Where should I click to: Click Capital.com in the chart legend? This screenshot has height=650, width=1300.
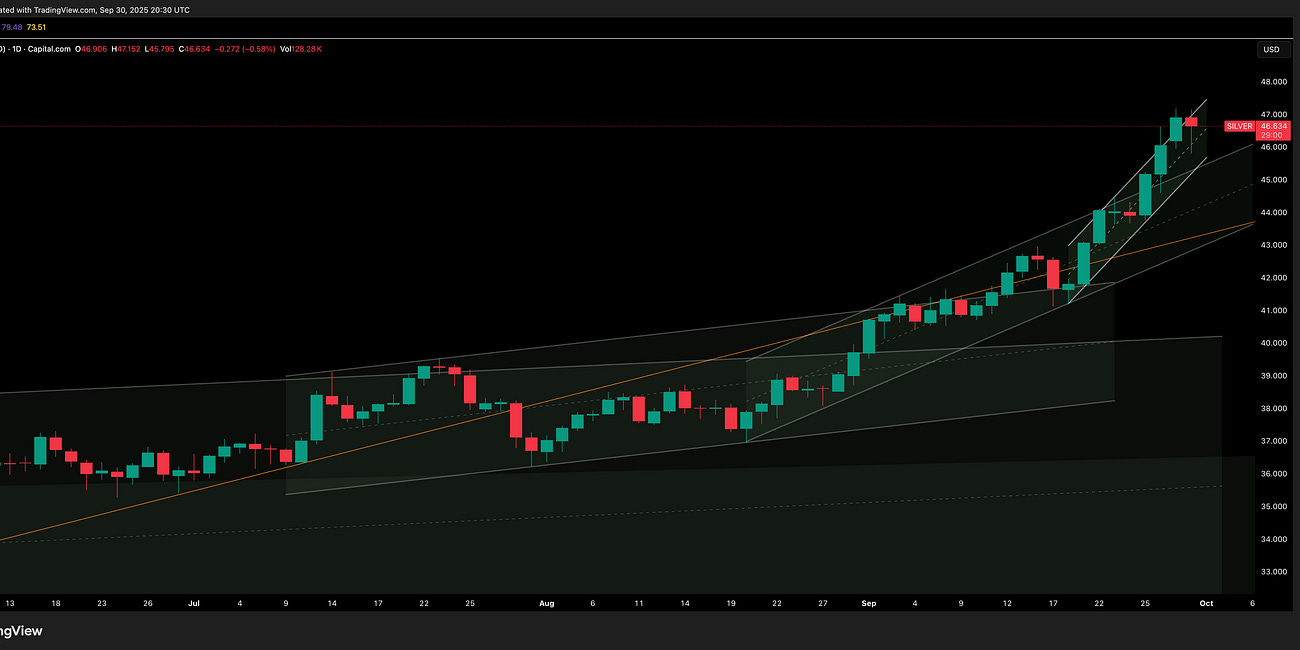(50, 48)
